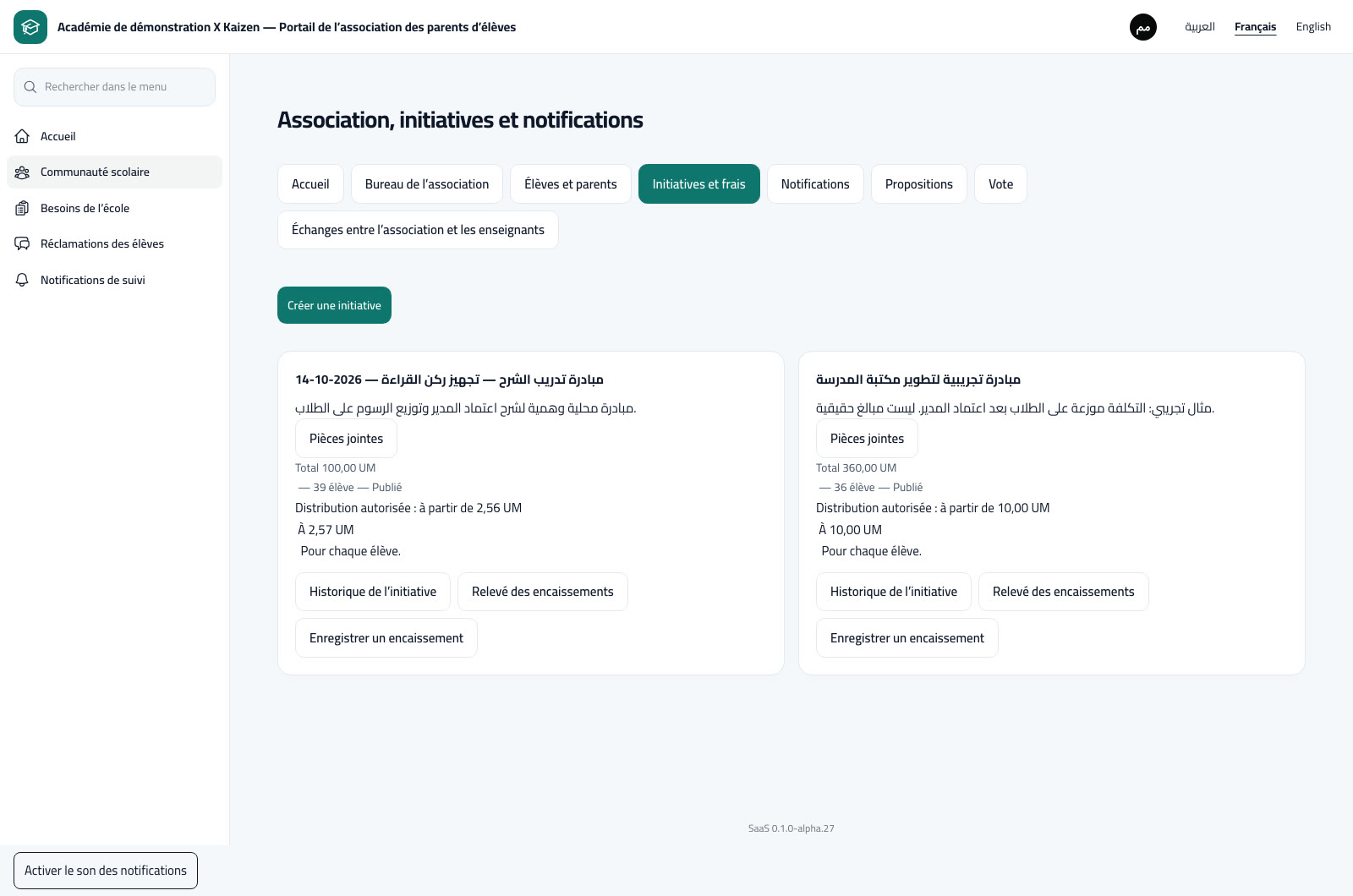Click Activer le son des notifications
Viewport: 1353px width, 896px height.
(x=106, y=871)
